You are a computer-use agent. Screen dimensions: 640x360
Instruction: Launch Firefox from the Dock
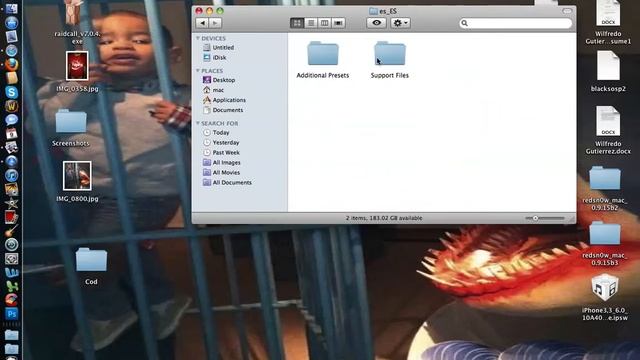click(11, 64)
